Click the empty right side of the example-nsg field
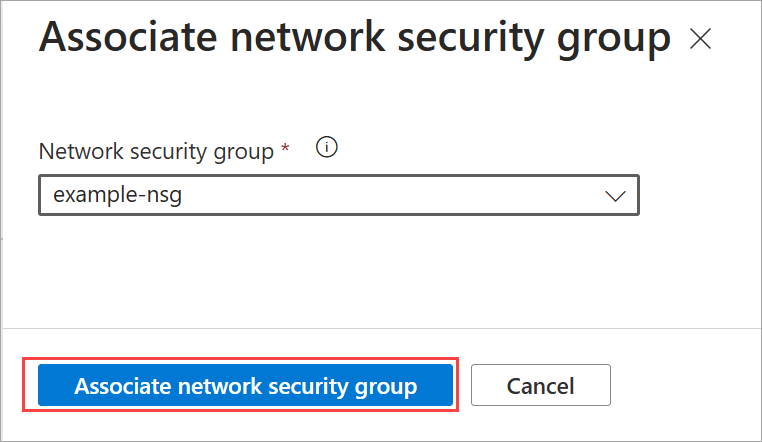This screenshot has height=442, width=762. coord(389,195)
